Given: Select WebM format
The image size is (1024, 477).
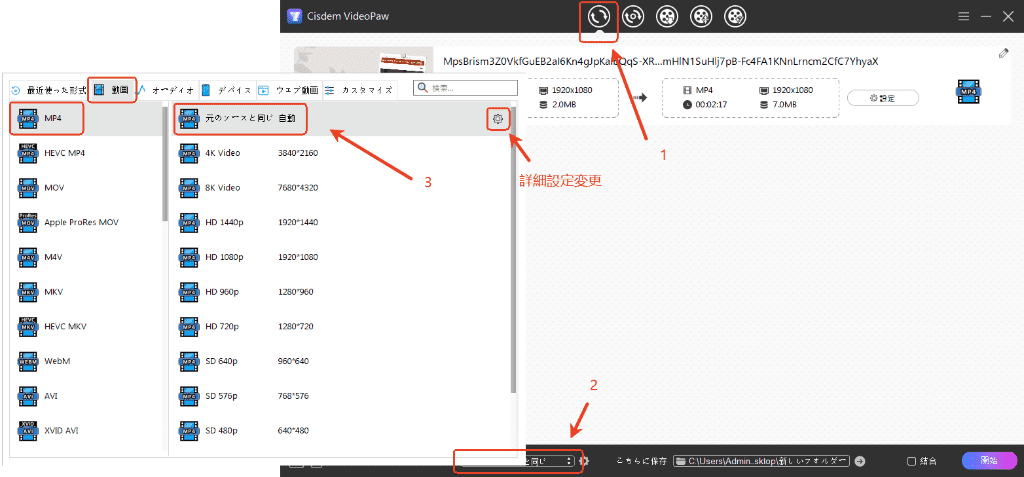Looking at the screenshot, I should tap(85, 361).
